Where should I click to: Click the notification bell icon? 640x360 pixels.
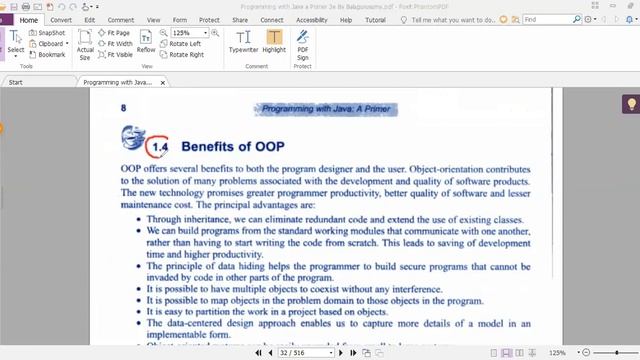[630, 20]
